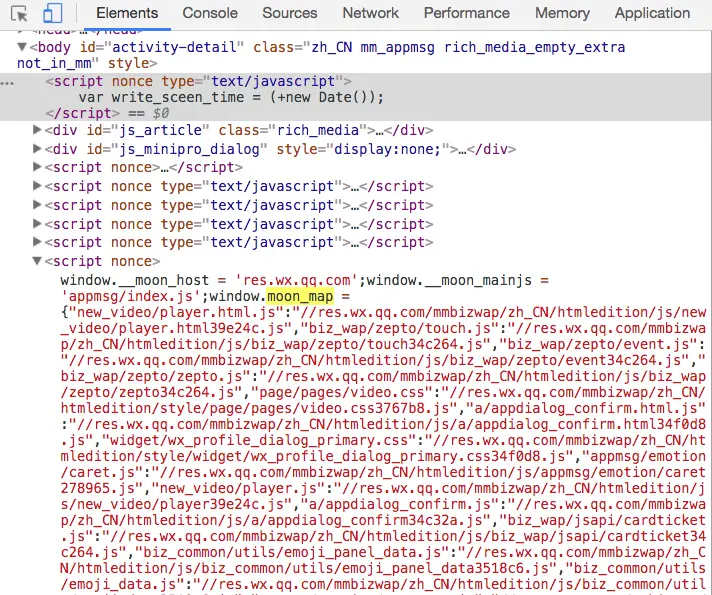Click the window.__moon_mainjs assignment text
712x595 pixels.
coord(458,280)
